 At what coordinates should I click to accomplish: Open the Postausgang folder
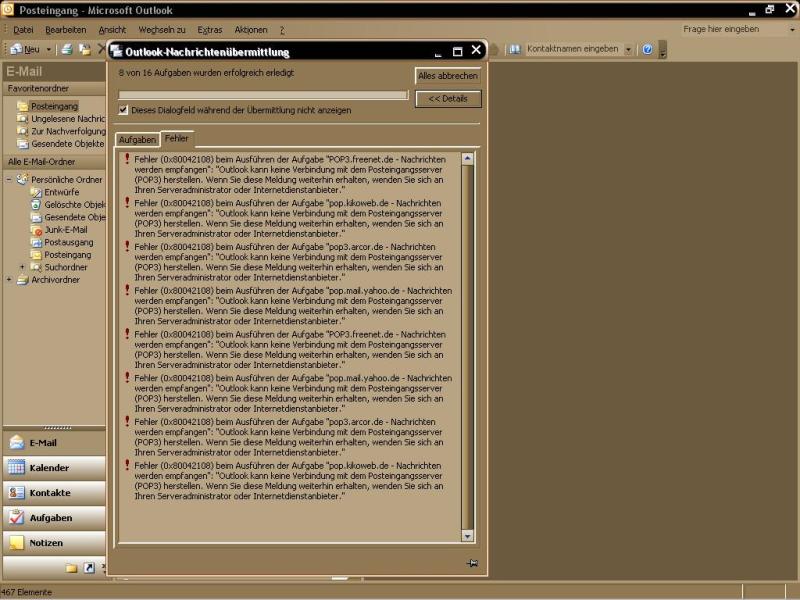68,242
